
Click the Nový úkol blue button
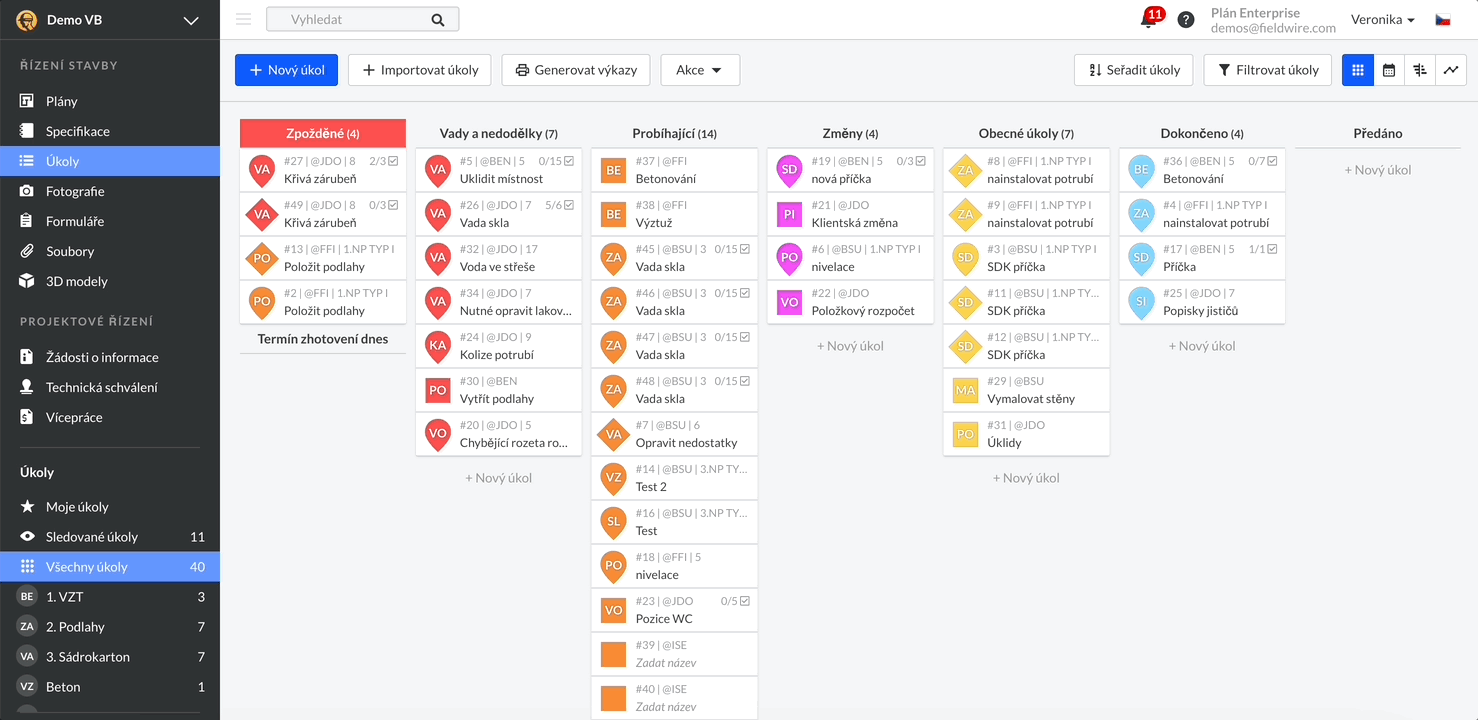point(287,70)
